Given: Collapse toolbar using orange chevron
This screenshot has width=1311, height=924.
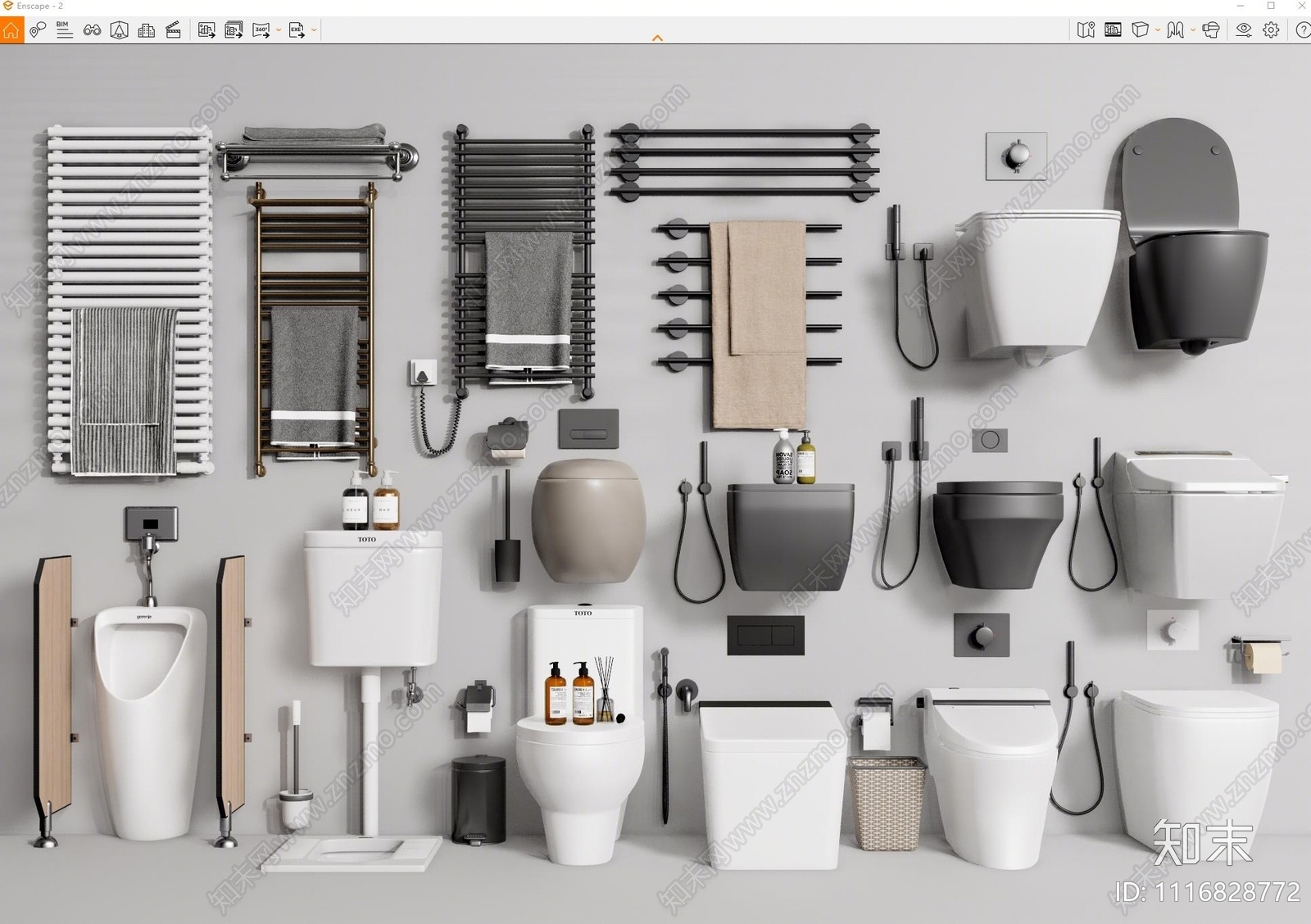Looking at the screenshot, I should [x=657, y=38].
